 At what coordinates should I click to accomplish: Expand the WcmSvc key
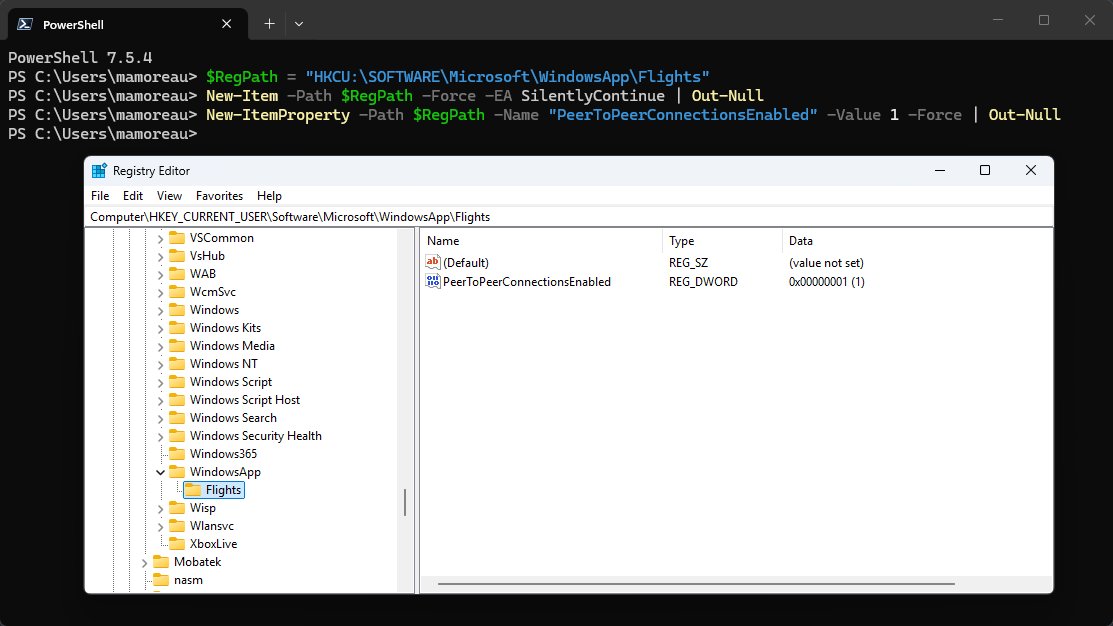tap(160, 292)
